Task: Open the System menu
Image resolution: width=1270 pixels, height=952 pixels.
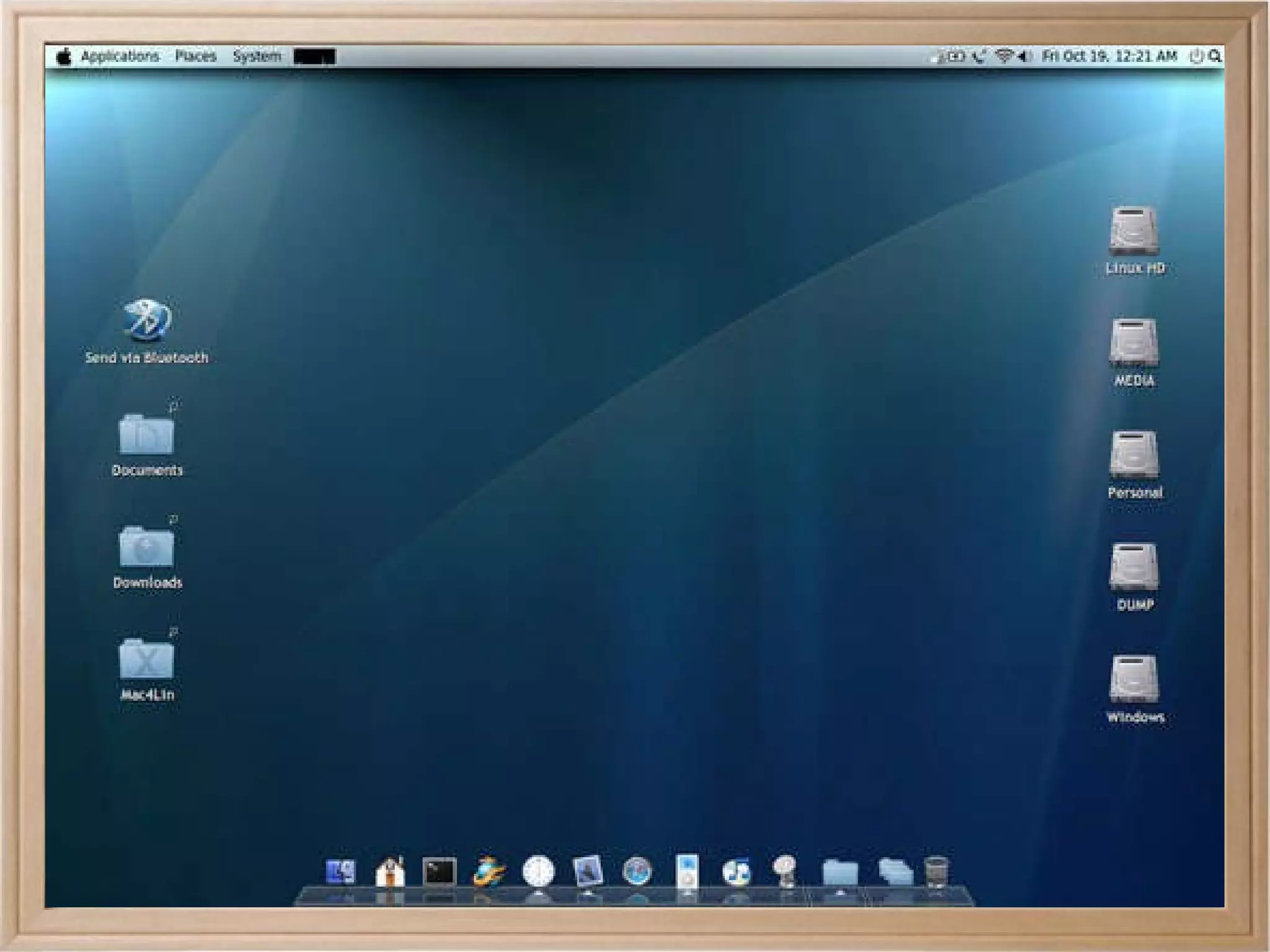Action: [x=256, y=56]
